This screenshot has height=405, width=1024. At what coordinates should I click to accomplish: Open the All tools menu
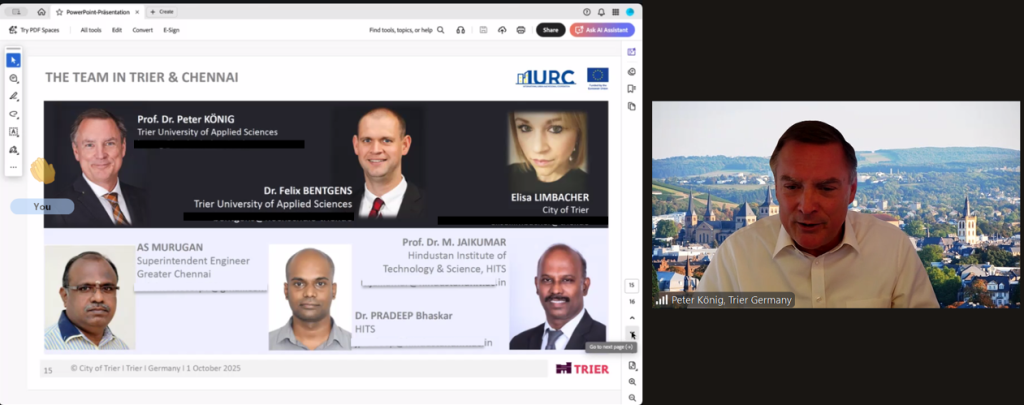click(x=91, y=30)
